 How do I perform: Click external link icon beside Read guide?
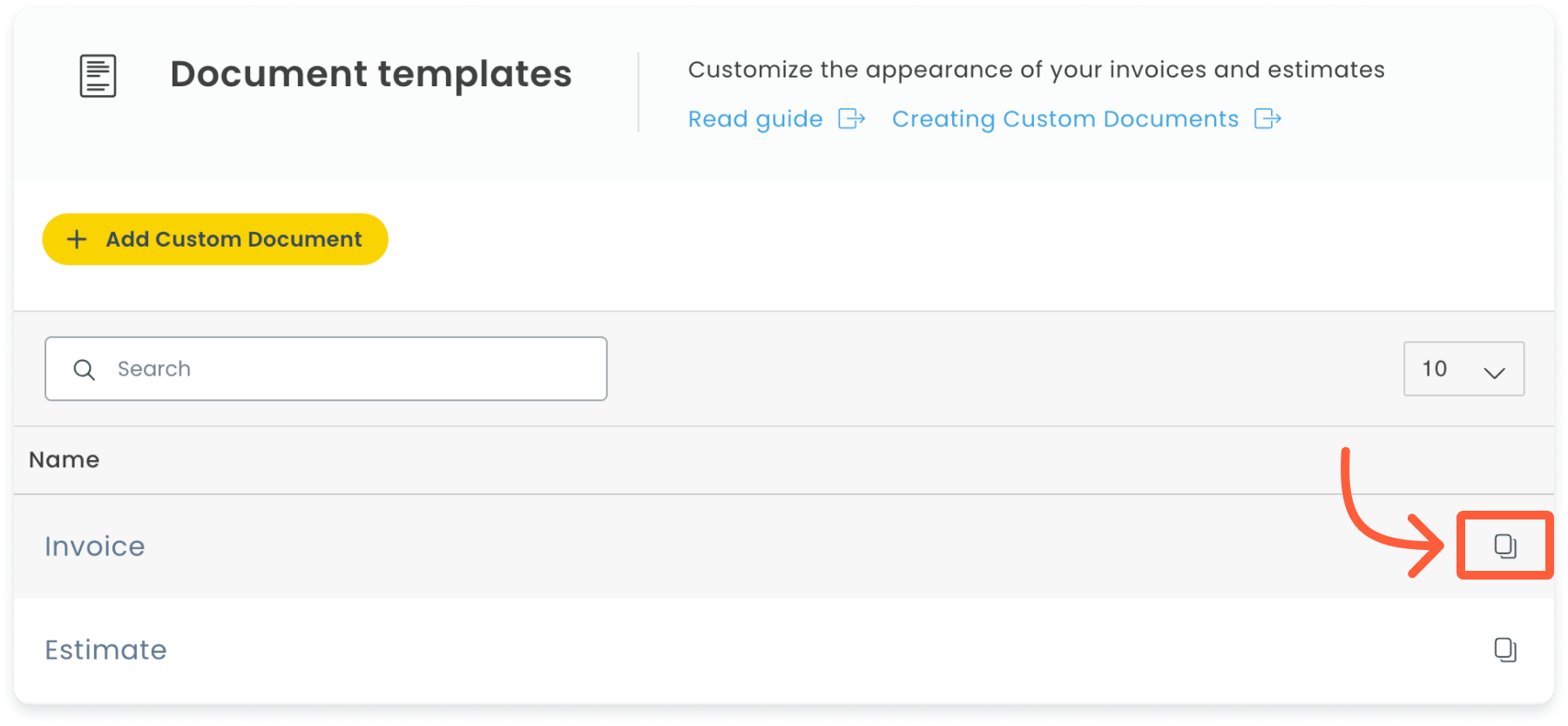point(851,119)
